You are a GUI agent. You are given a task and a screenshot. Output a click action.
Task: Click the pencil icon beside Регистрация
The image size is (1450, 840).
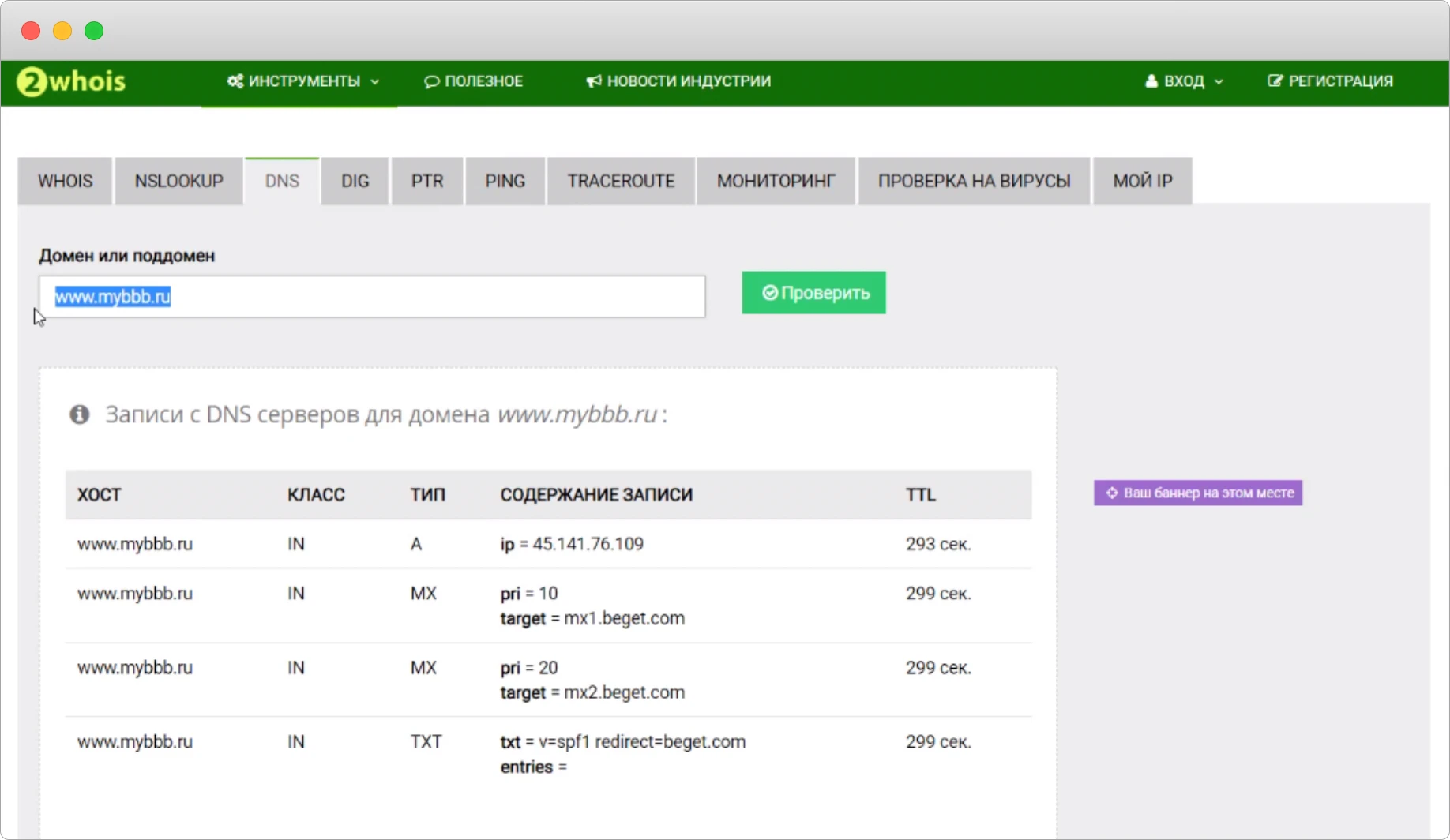[x=1275, y=81]
